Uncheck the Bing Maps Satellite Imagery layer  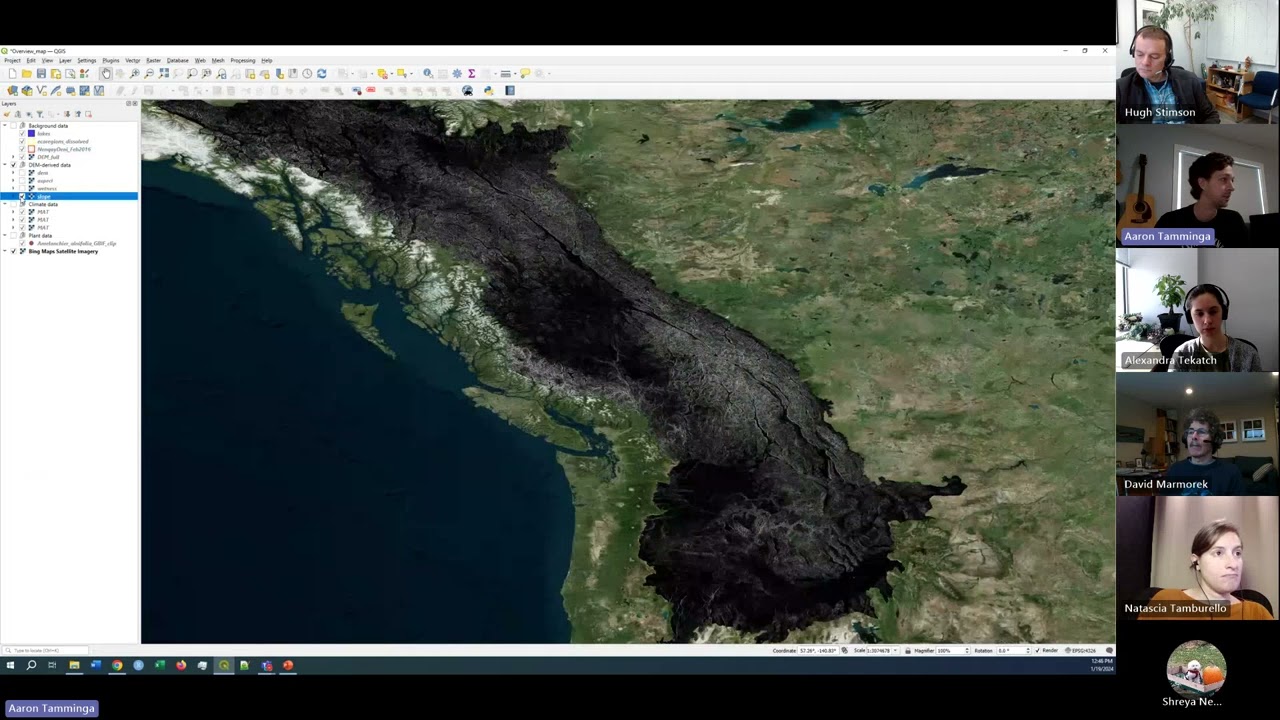[x=13, y=251]
